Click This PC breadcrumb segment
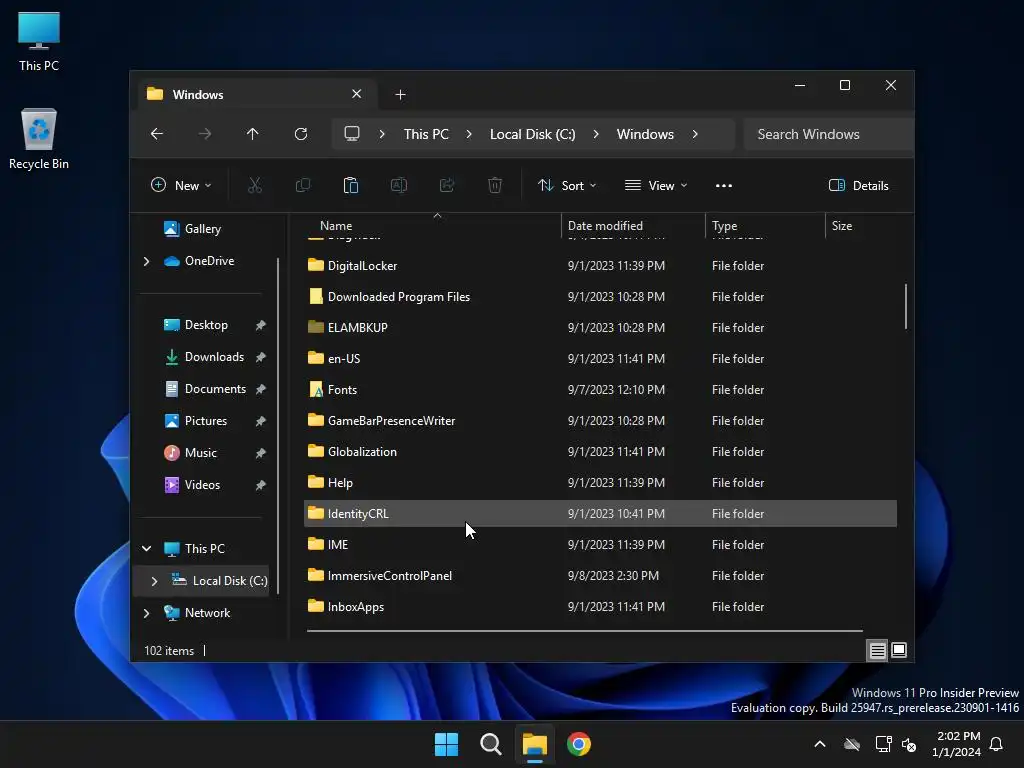Screen dimensions: 1024x768 [x=426, y=134]
